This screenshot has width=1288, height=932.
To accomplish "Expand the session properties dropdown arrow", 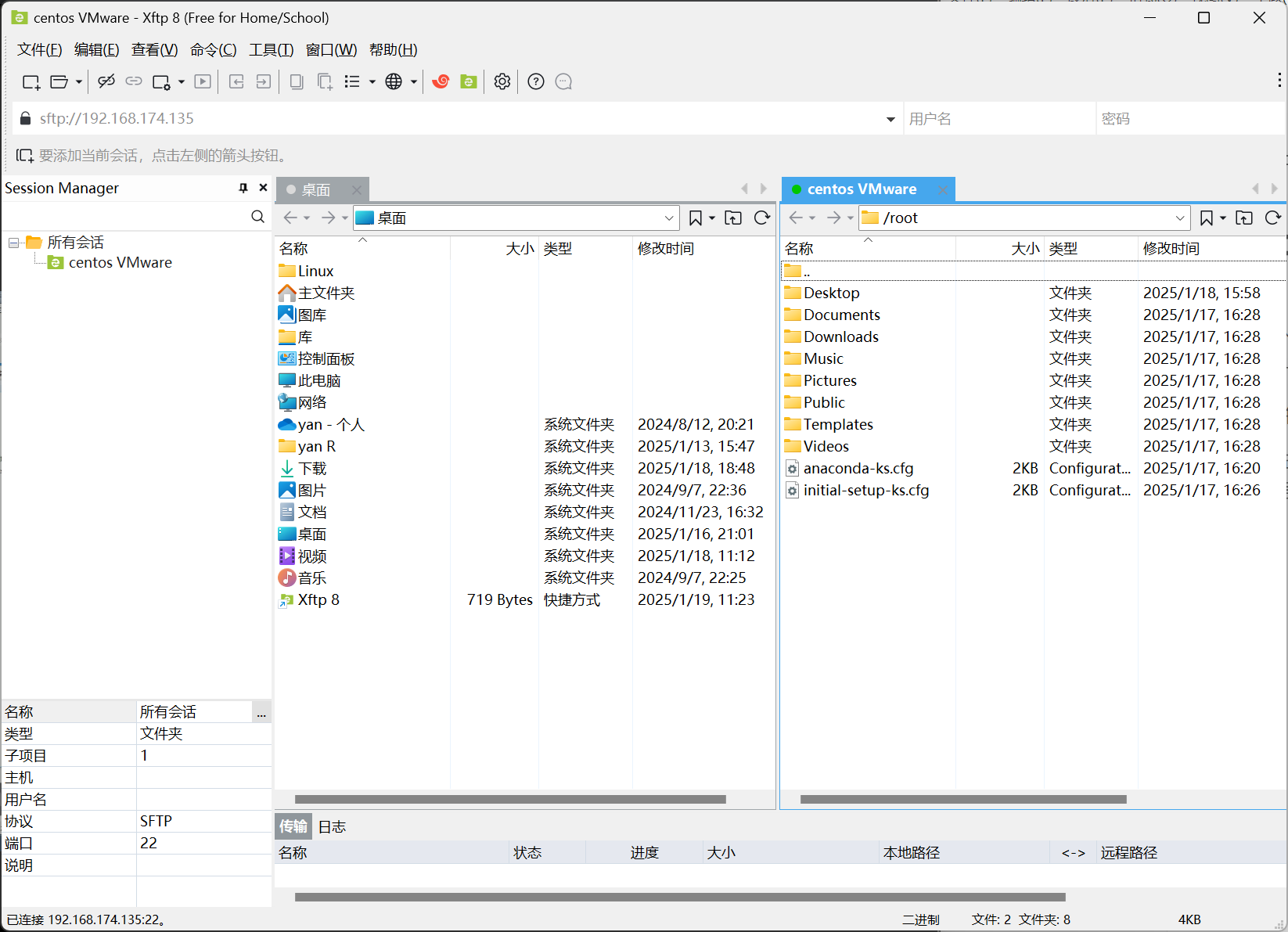I will click(x=182, y=81).
